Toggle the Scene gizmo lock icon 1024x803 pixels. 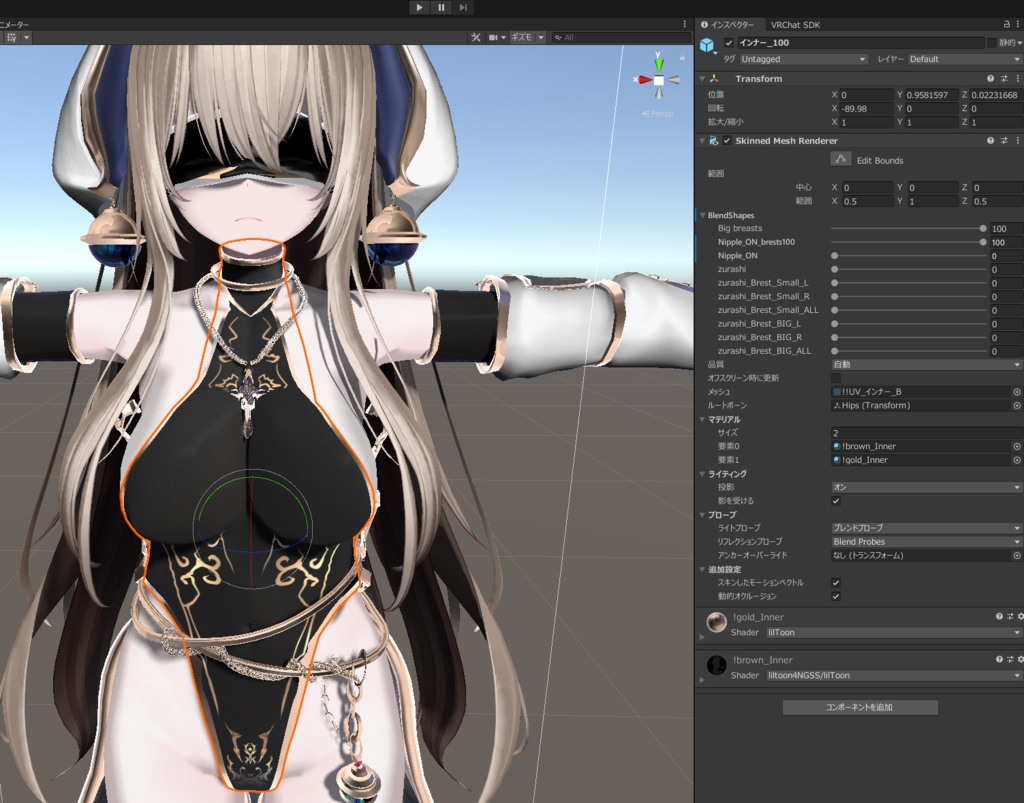tap(682, 57)
